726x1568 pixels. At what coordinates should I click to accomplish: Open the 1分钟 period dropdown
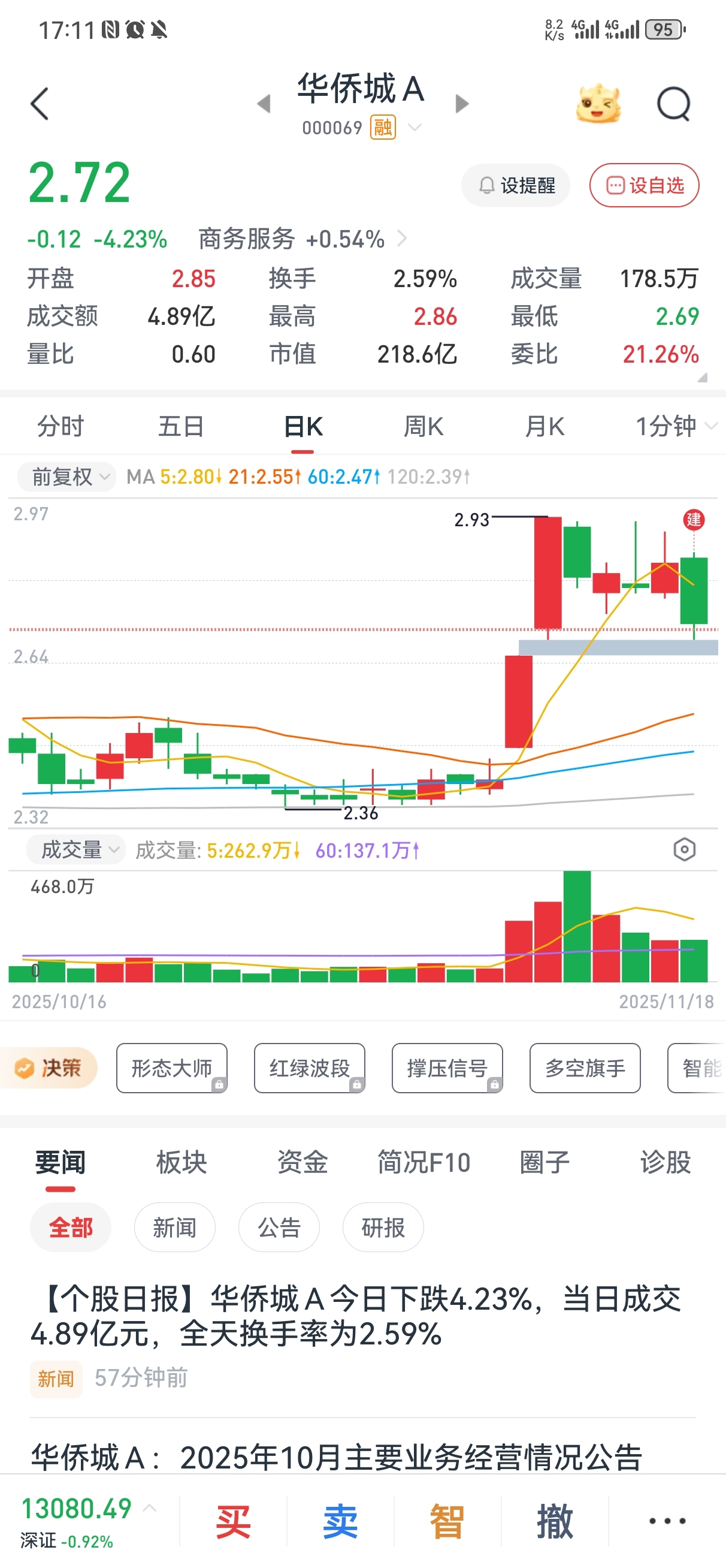point(674,426)
